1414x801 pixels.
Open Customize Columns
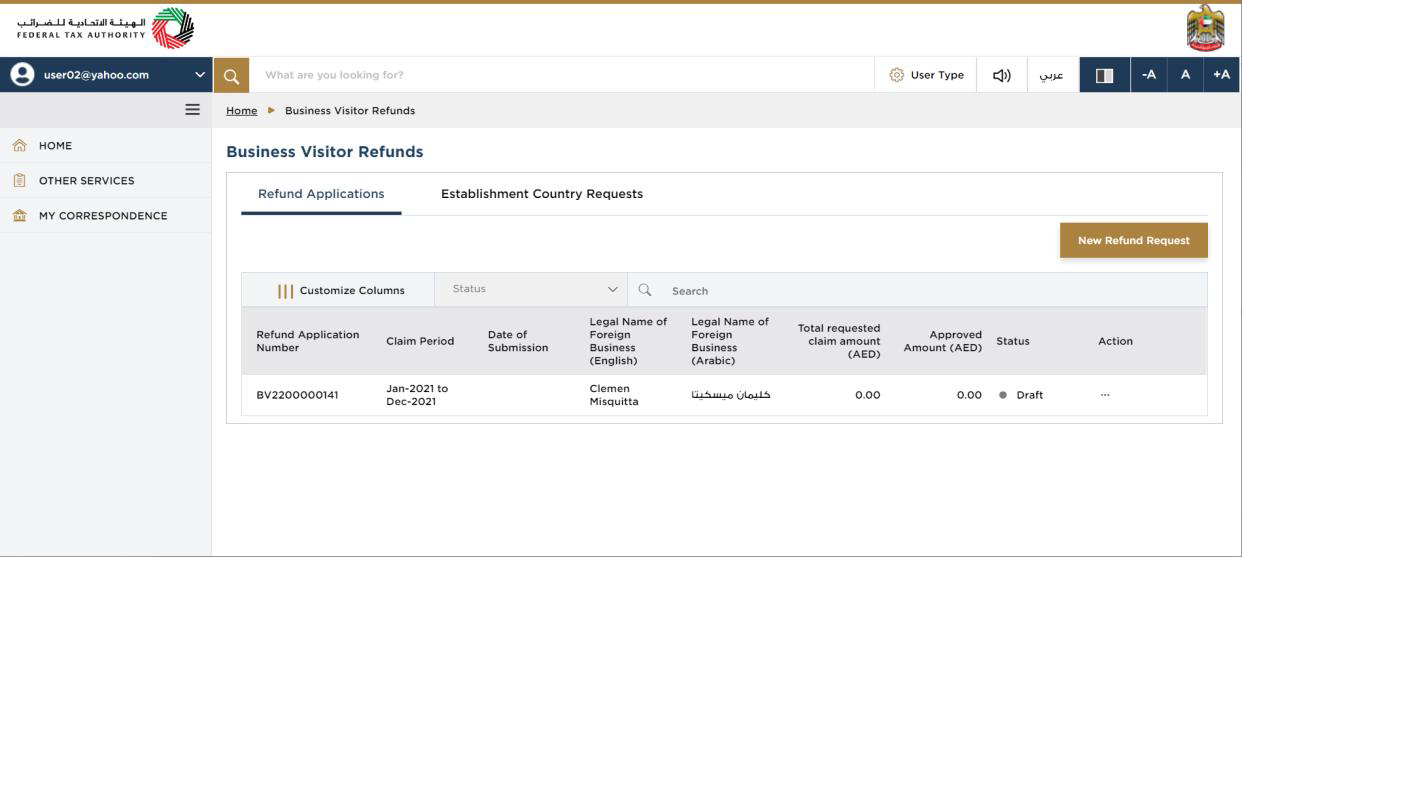click(x=338, y=290)
